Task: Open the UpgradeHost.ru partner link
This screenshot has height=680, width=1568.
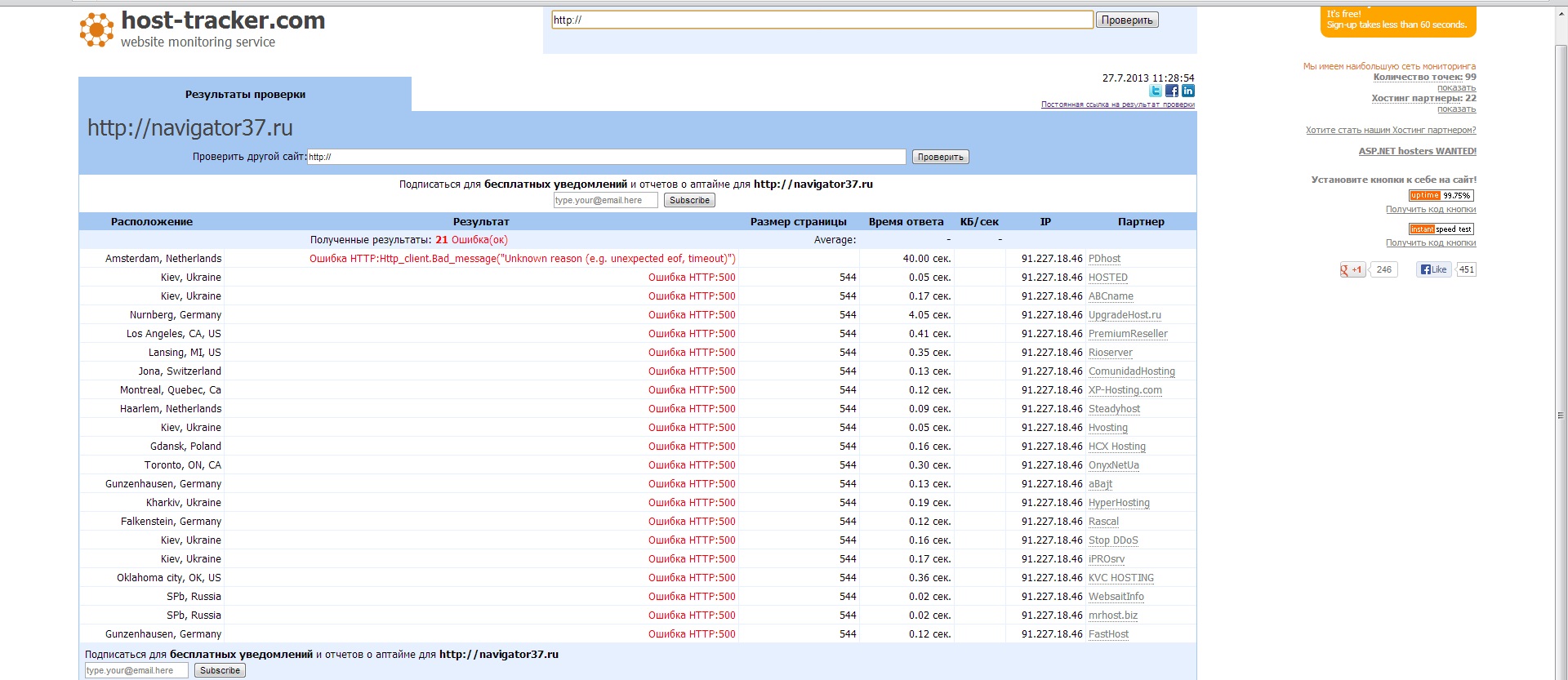Action: point(1125,315)
